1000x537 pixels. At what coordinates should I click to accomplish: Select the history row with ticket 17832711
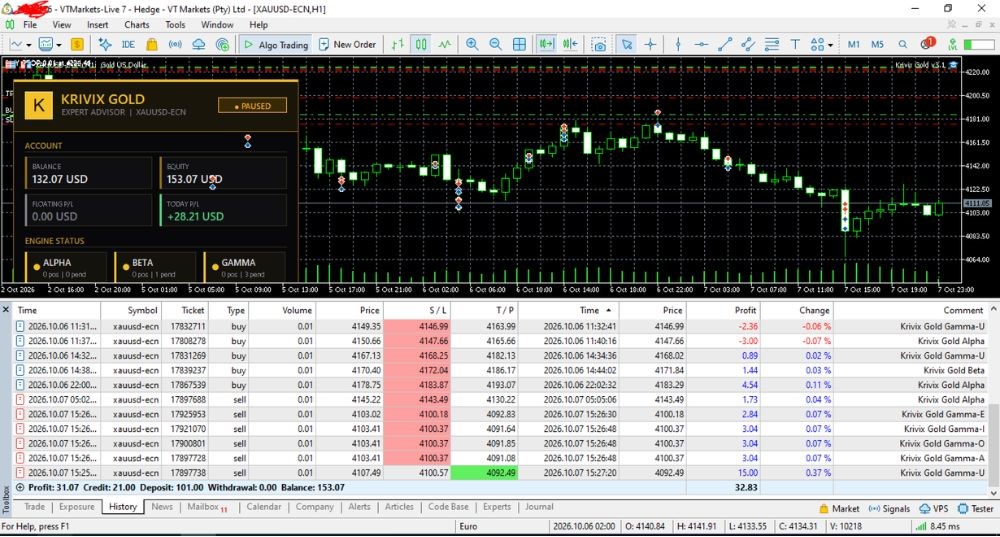point(501,327)
